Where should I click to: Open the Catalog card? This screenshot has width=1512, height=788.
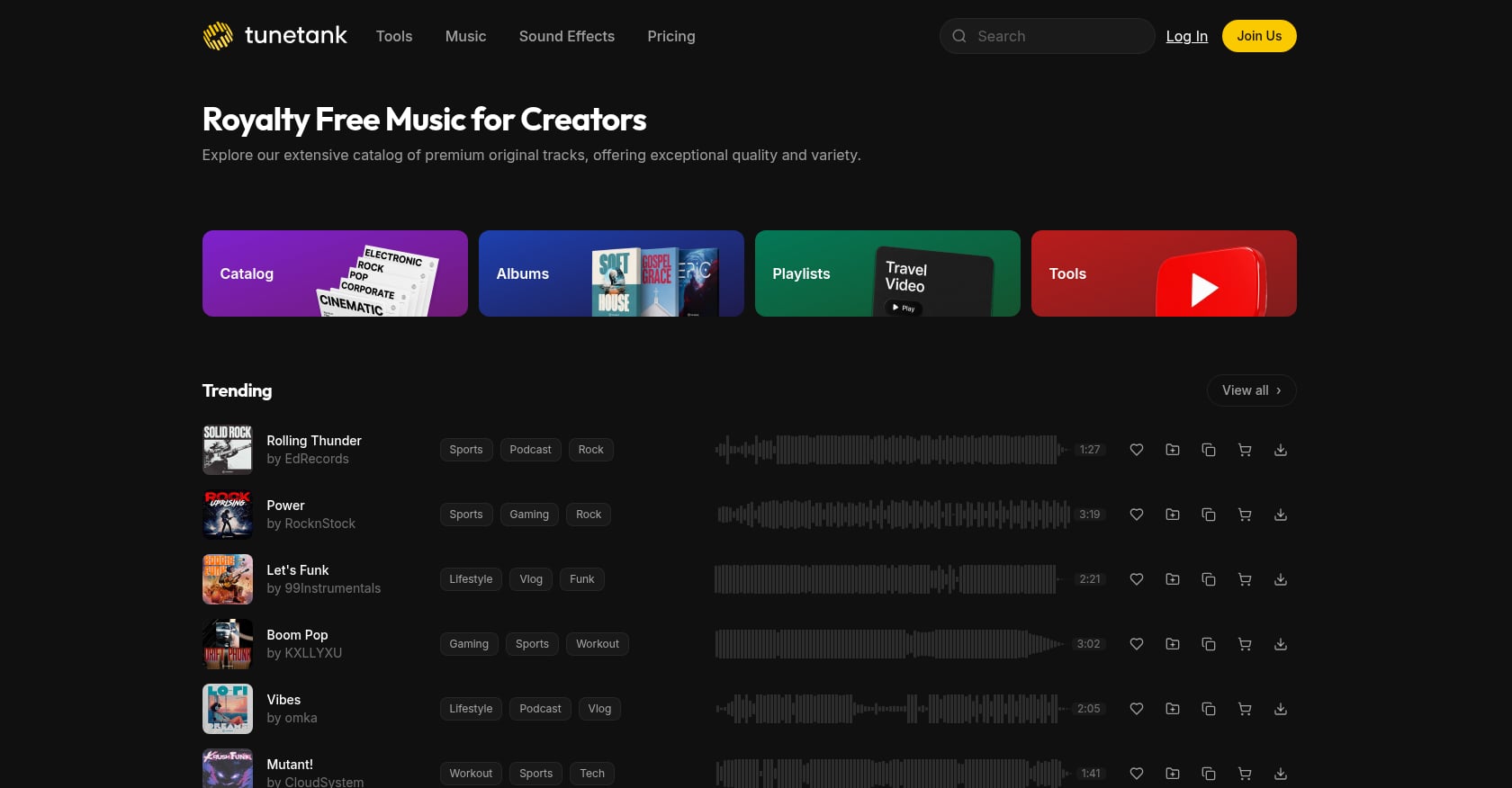coord(335,273)
